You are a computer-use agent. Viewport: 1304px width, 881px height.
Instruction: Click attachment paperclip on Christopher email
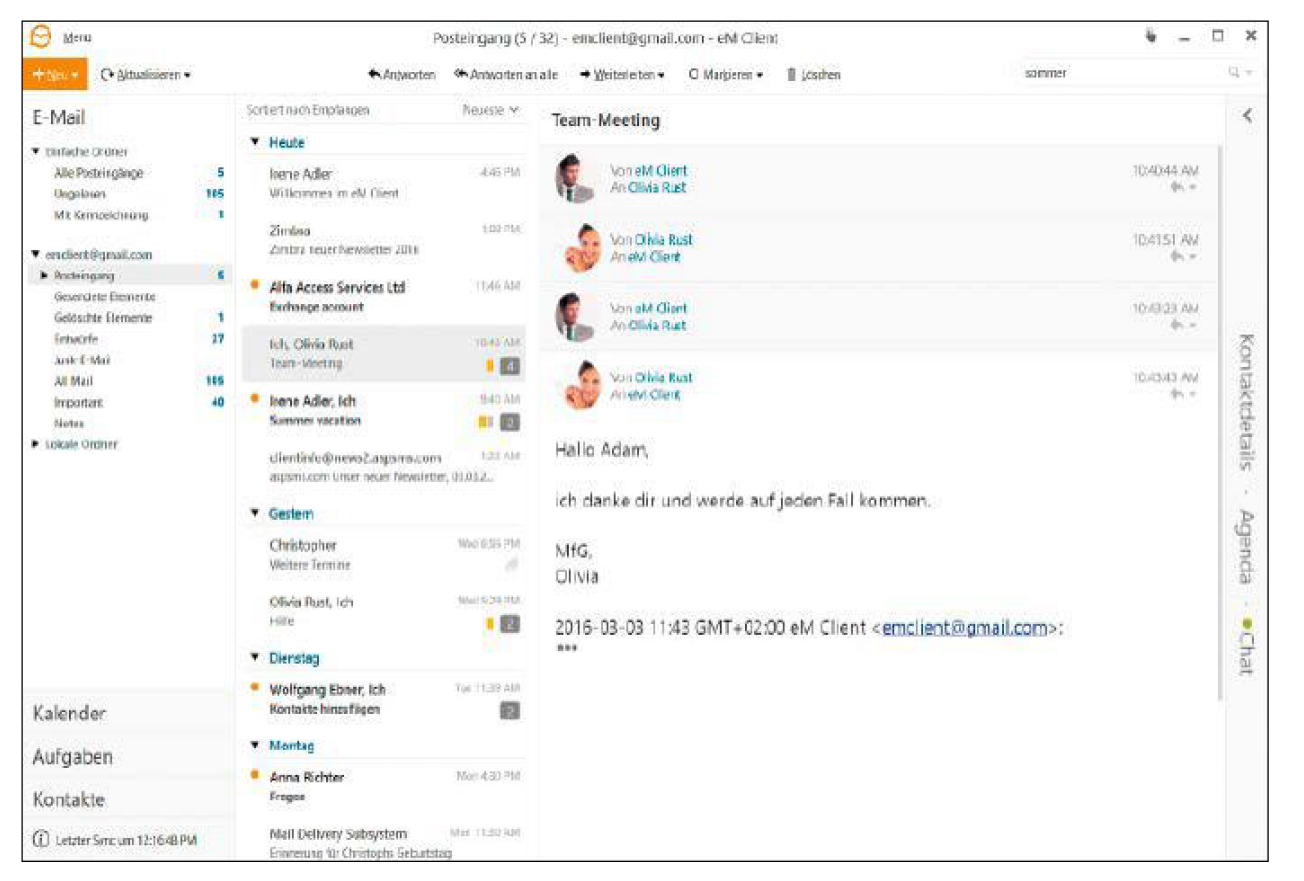tap(511, 566)
